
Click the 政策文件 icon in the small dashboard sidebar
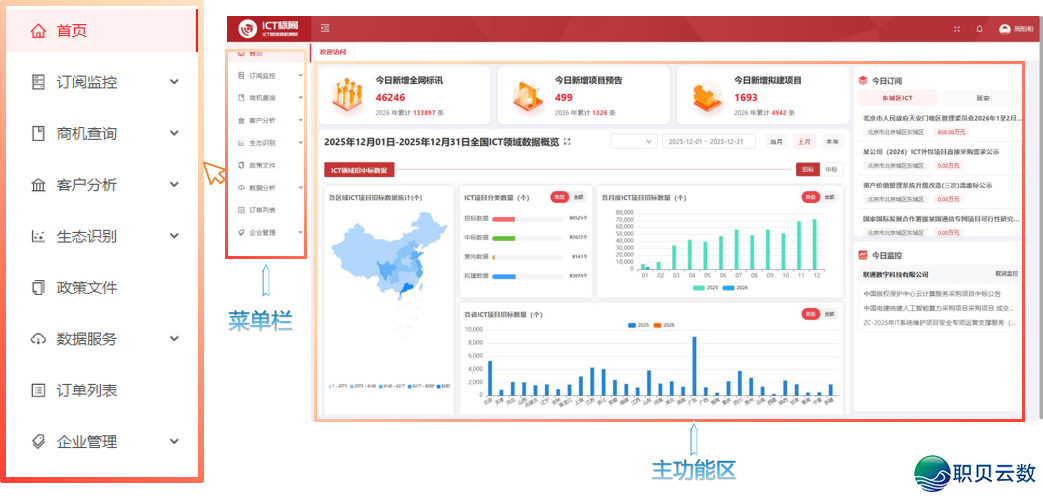click(x=241, y=165)
